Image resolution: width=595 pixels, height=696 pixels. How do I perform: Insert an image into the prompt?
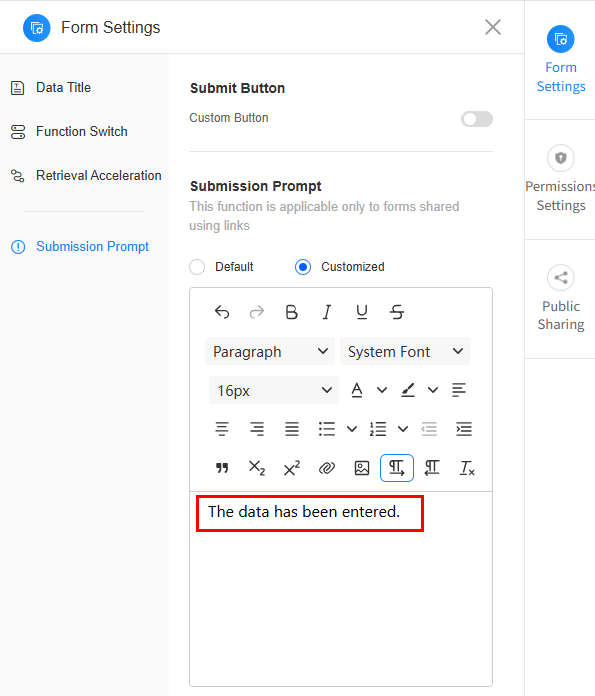coord(362,468)
